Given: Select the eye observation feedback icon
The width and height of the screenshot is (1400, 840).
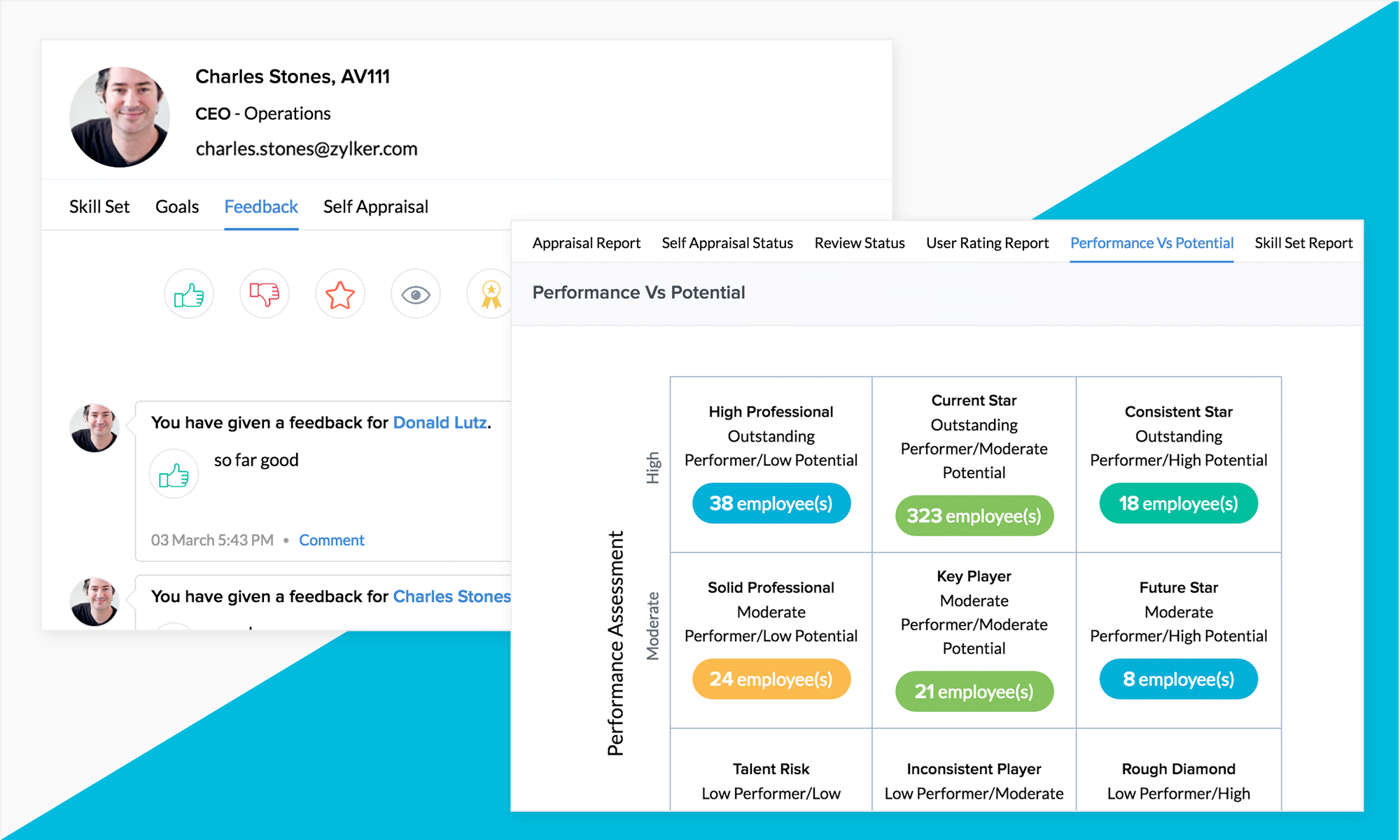Looking at the screenshot, I should pyautogui.click(x=415, y=294).
